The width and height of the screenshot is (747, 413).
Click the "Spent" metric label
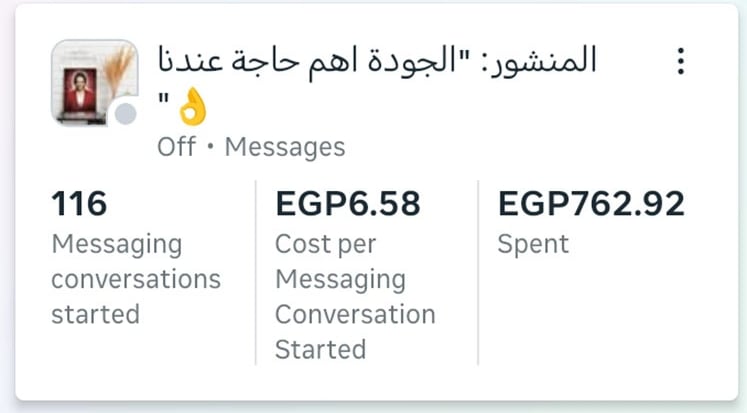[533, 244]
